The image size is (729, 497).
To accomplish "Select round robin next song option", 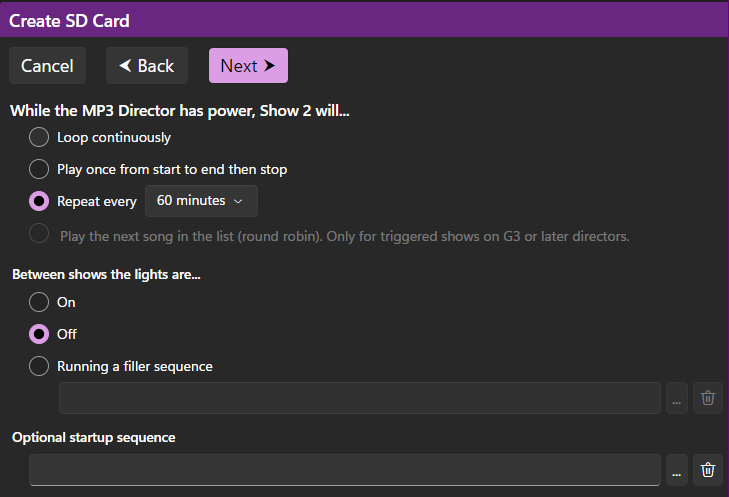I will pyautogui.click(x=39, y=235).
